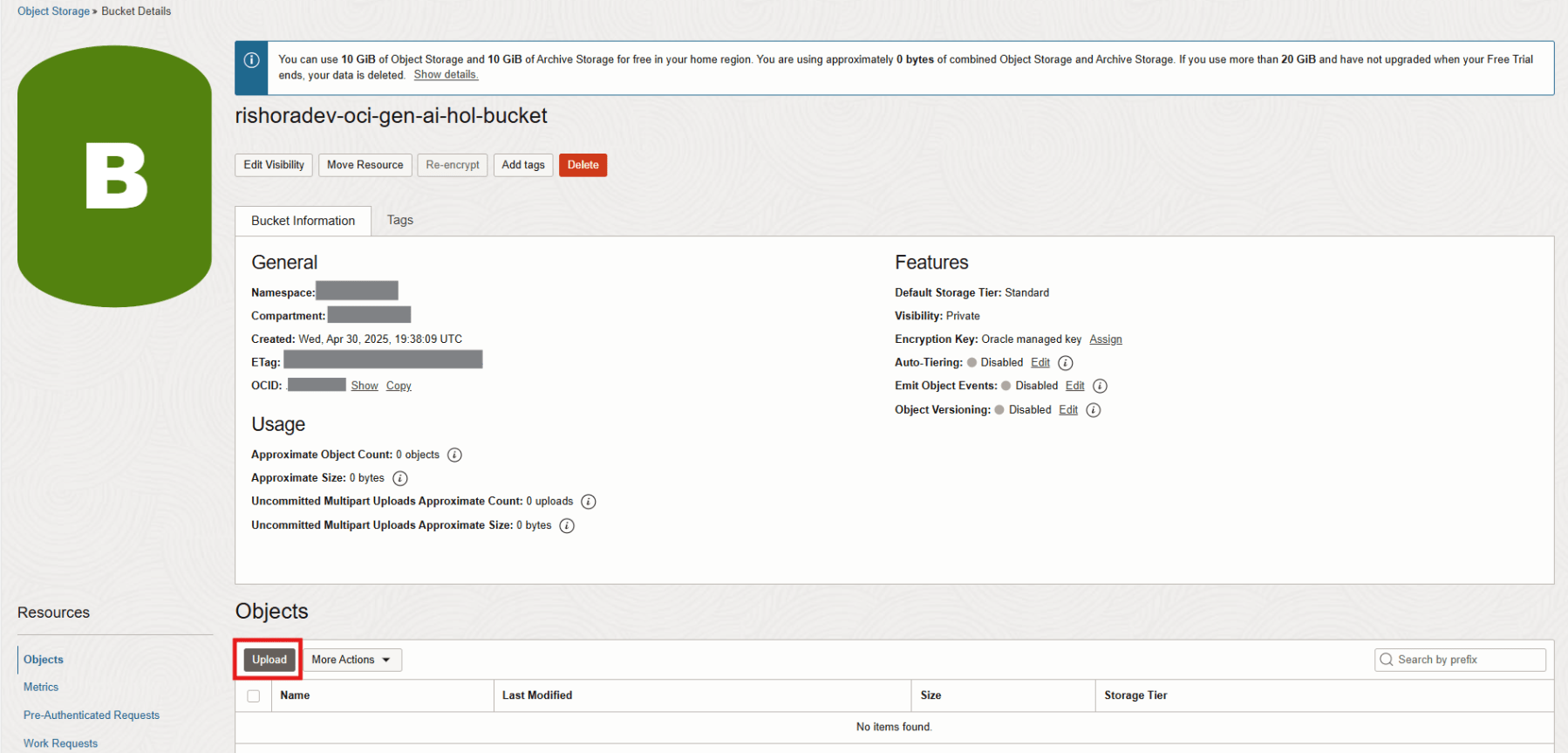Click info icon for Approximate Size
This screenshot has width=1568, height=753.
[399, 478]
